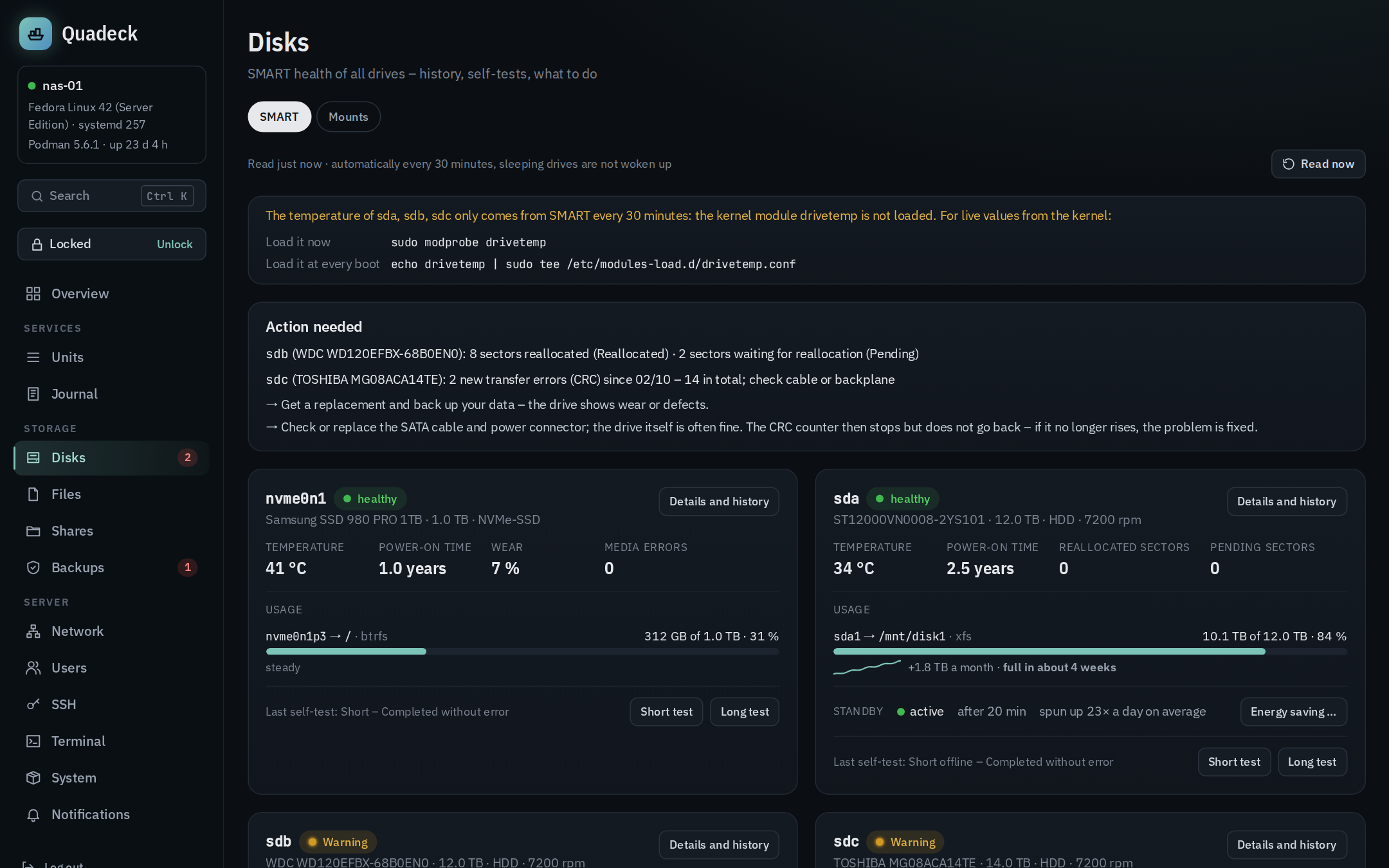
Task: Click the SSH key icon
Action: coord(33,705)
